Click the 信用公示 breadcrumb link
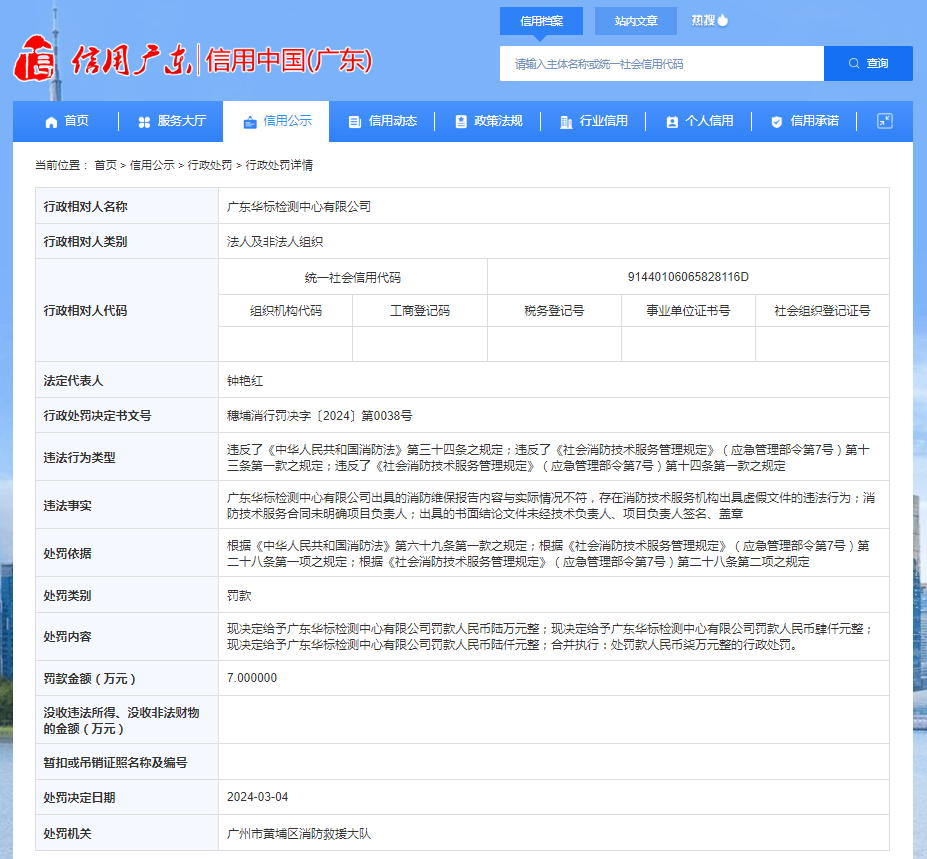Screen dimensions: 927x859 click(152, 165)
